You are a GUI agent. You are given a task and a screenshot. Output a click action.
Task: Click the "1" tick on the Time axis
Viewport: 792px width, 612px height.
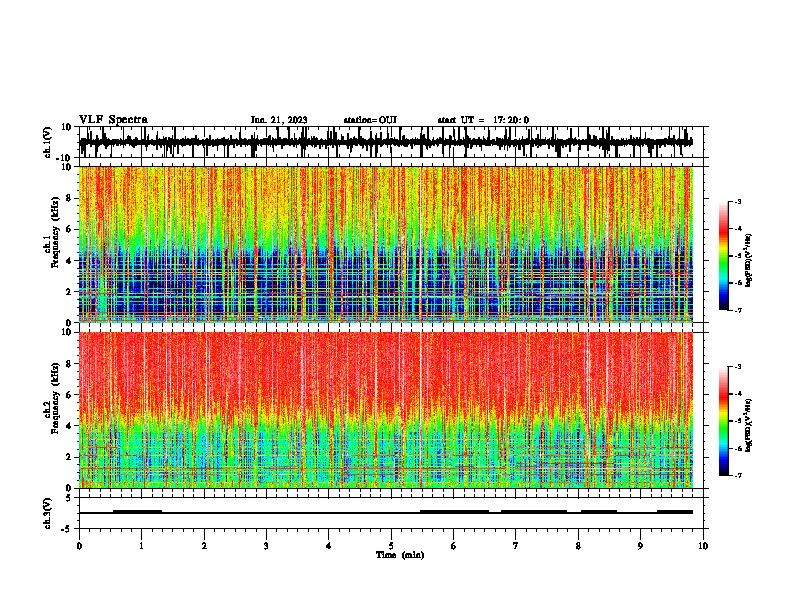[141, 546]
